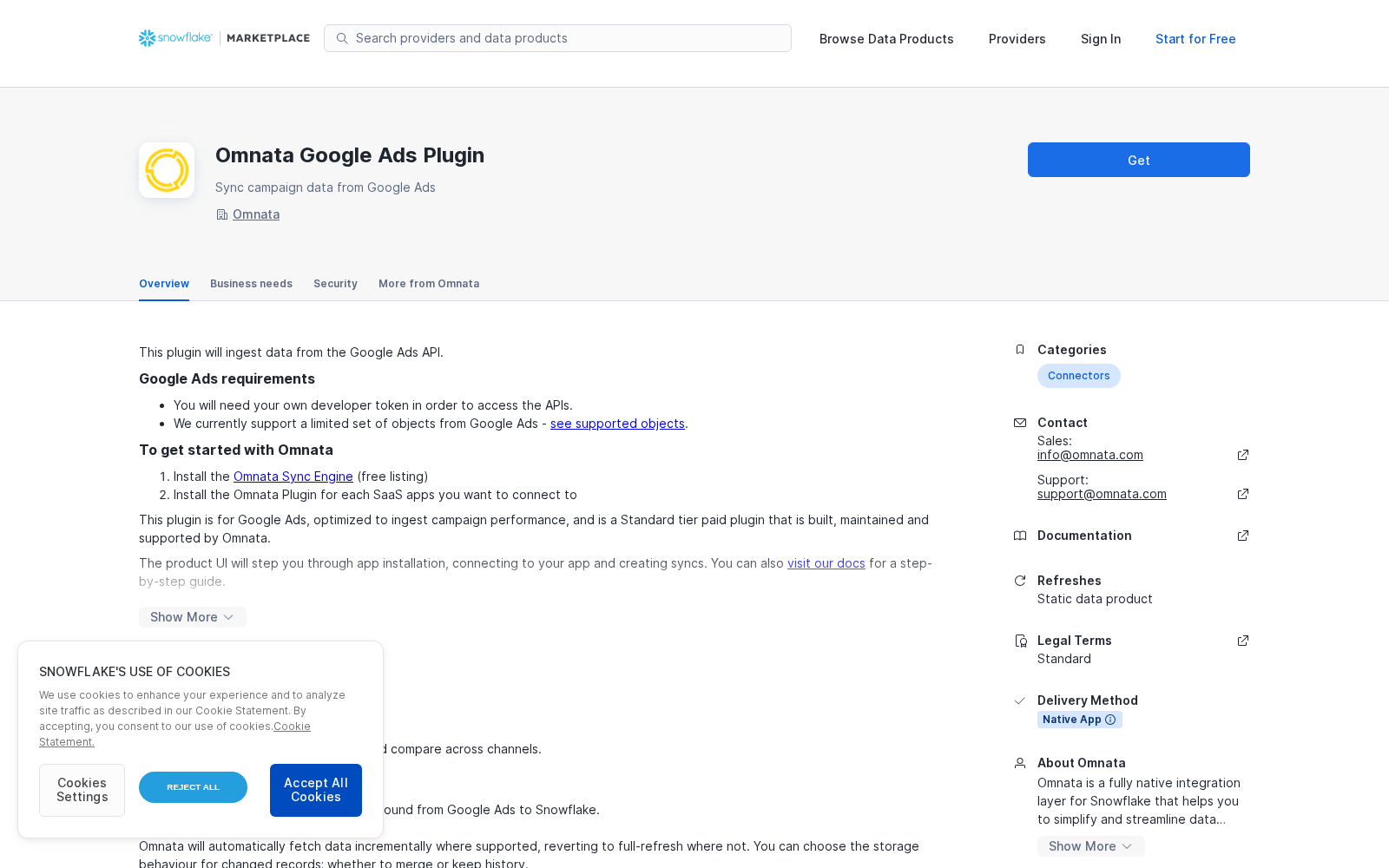This screenshot has width=1389, height=868.
Task: Click the Delivery Method checkmark icon
Action: [1020, 700]
